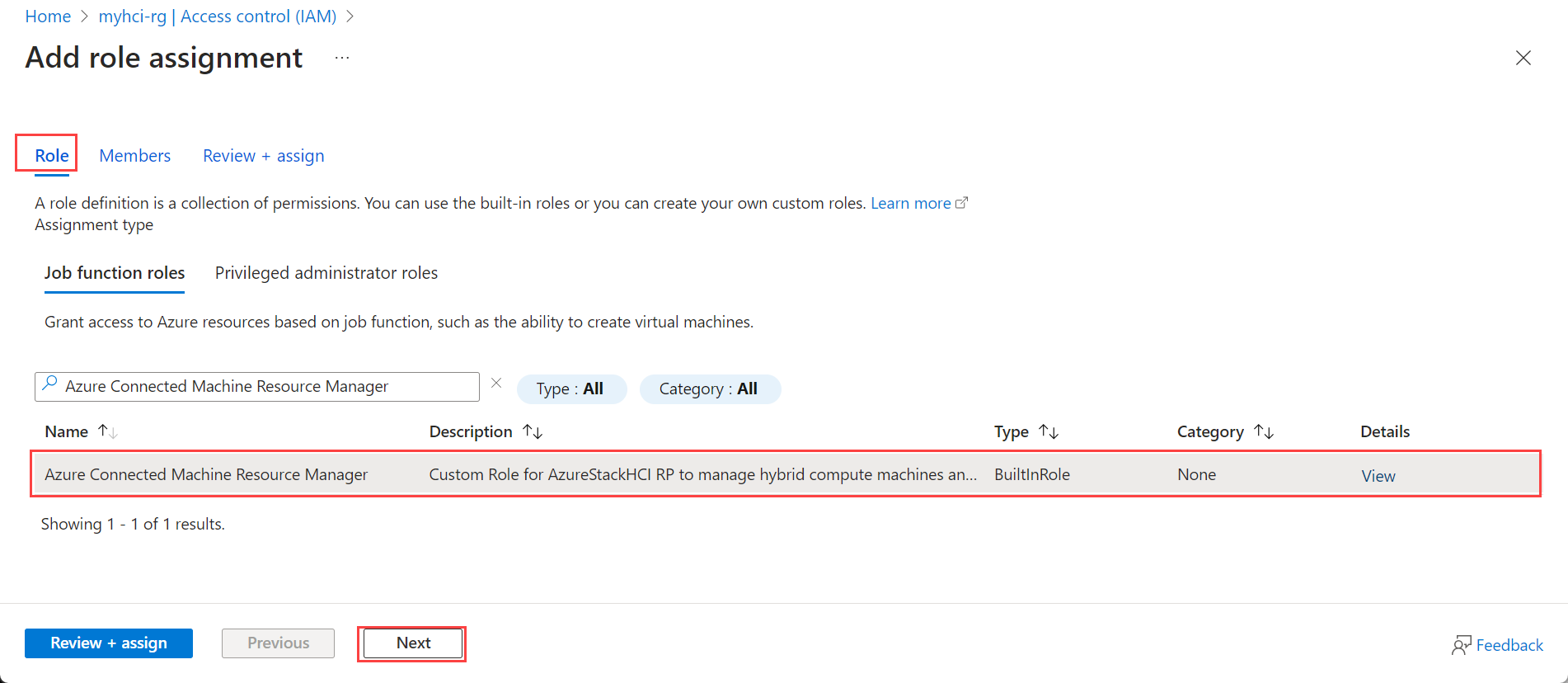Go to Home breadcrumb
Viewport: 1568px width, 683px height.
(x=48, y=16)
